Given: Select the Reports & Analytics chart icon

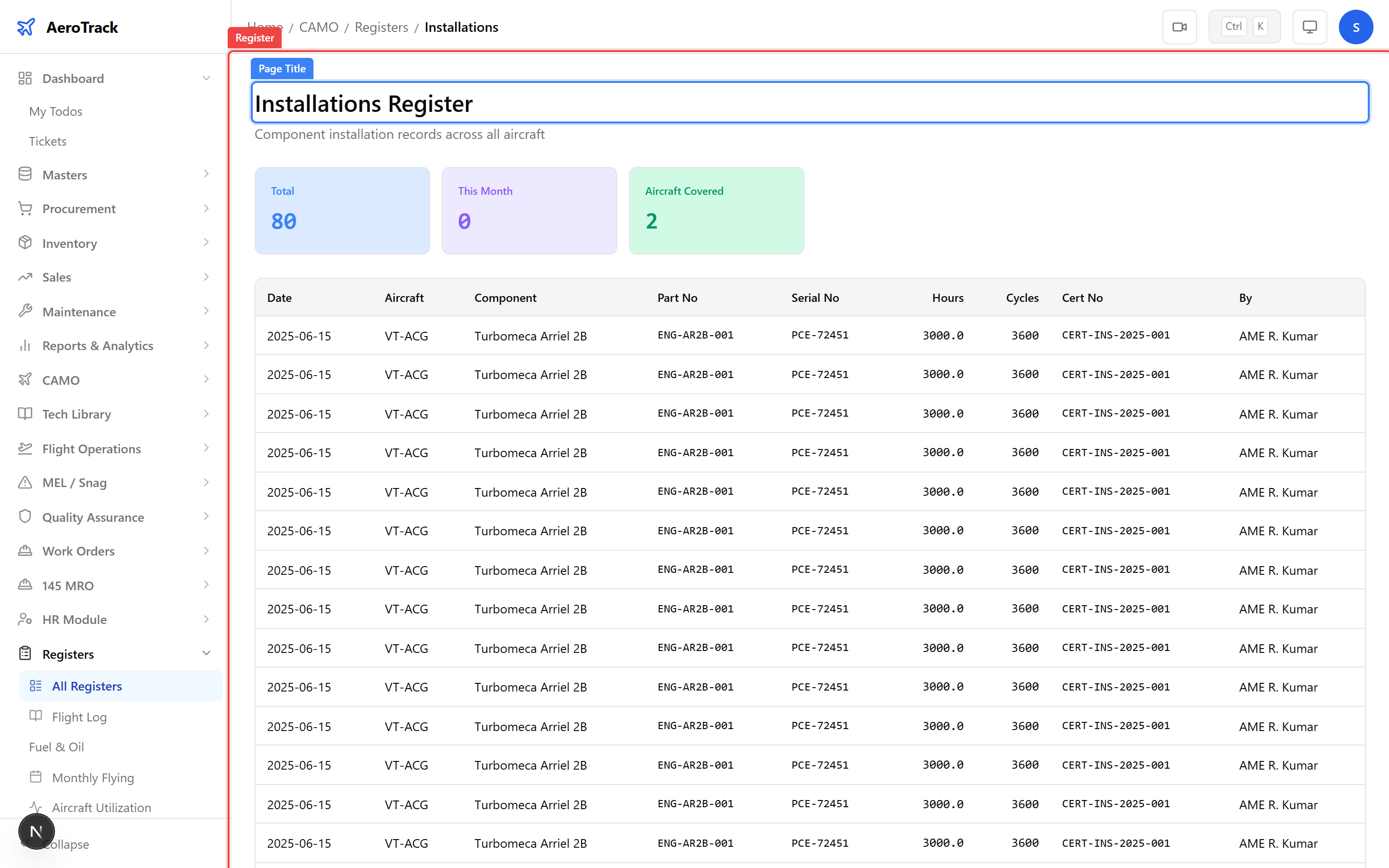Looking at the screenshot, I should [x=25, y=346].
